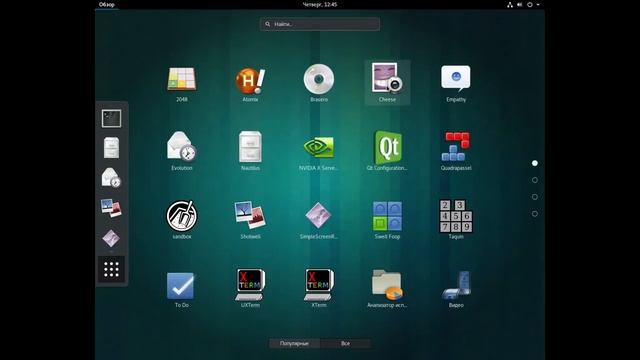Launch screen recorder from the dash
Screen dimensions: 640x360
111,238
